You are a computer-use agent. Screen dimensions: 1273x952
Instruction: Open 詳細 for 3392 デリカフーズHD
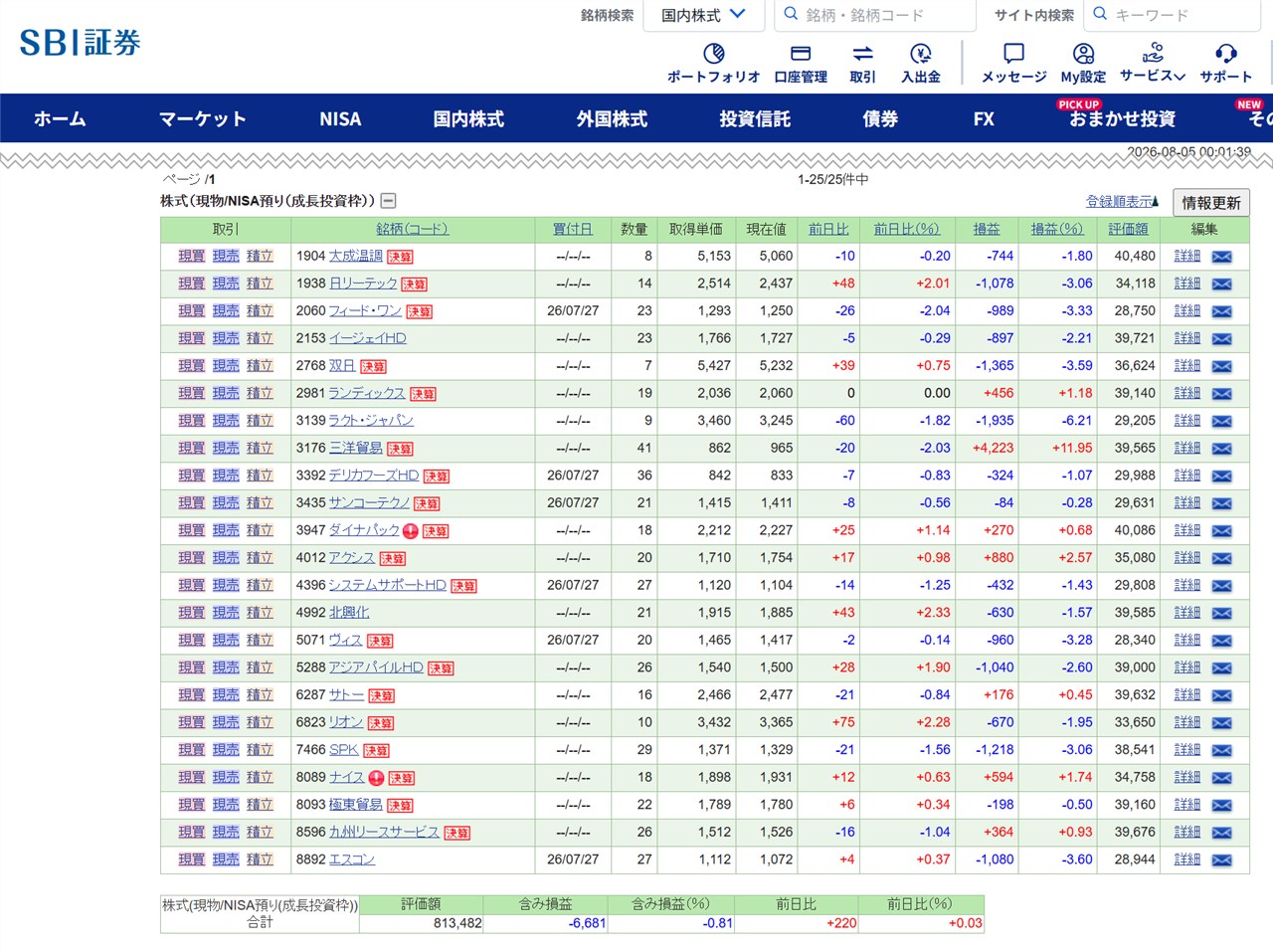1187,476
